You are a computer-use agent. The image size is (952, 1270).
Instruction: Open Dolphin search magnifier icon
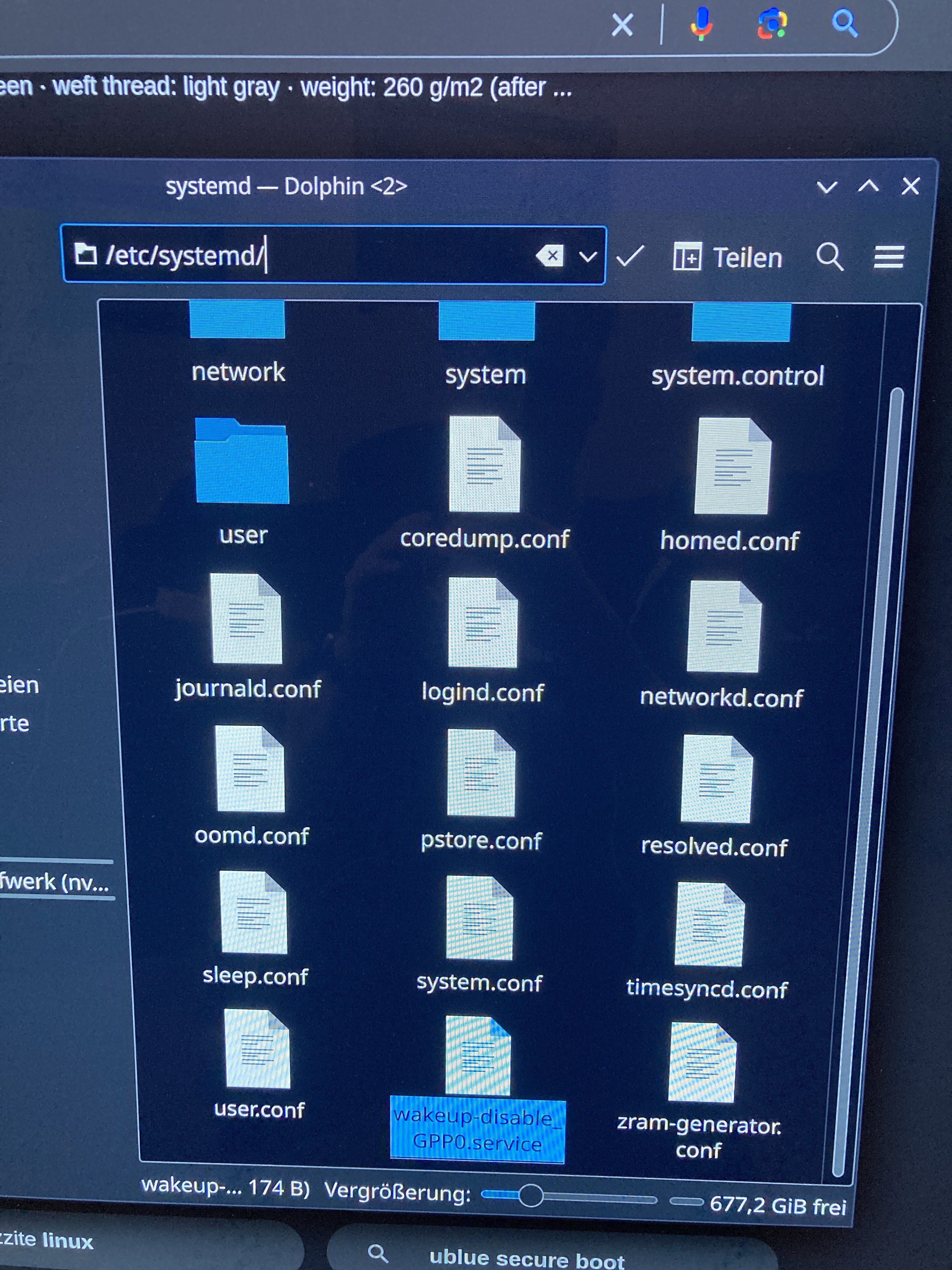(829, 256)
